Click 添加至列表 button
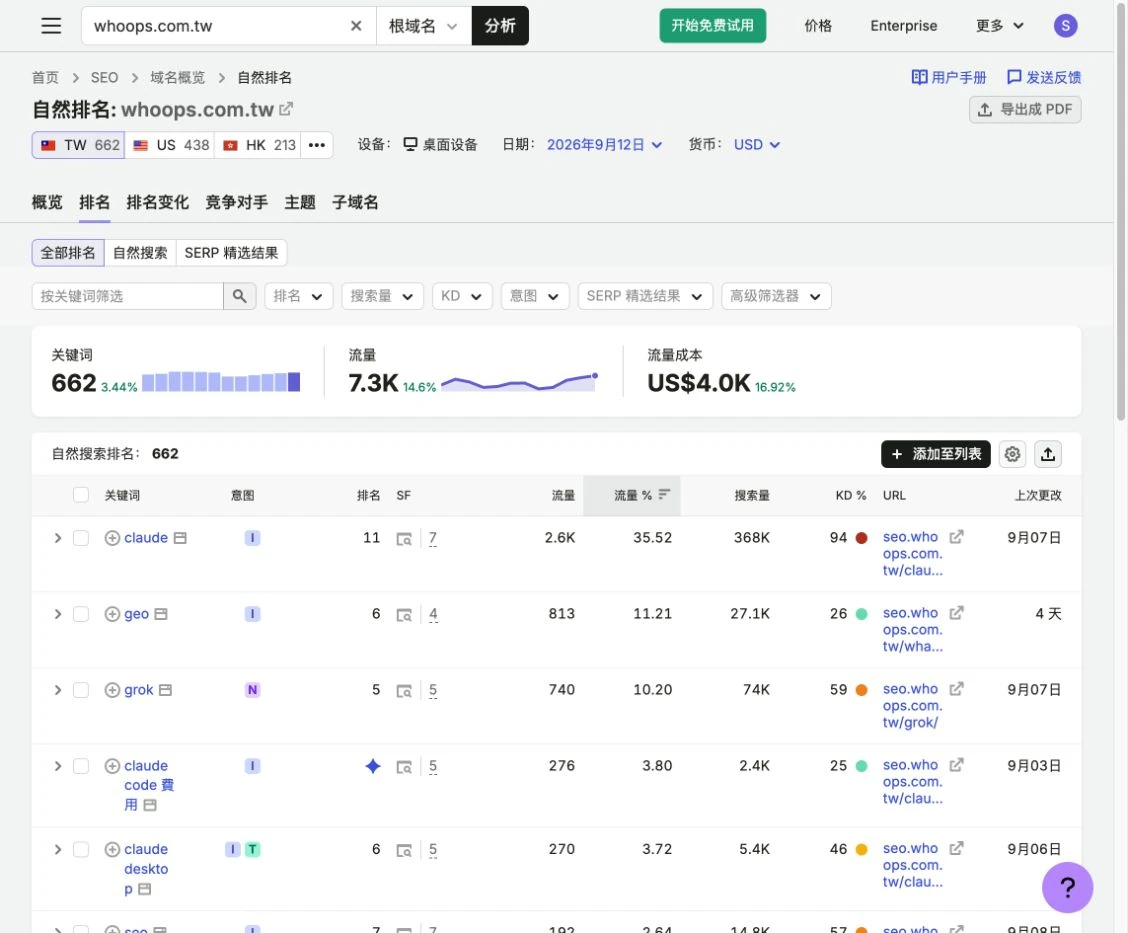 click(x=935, y=454)
